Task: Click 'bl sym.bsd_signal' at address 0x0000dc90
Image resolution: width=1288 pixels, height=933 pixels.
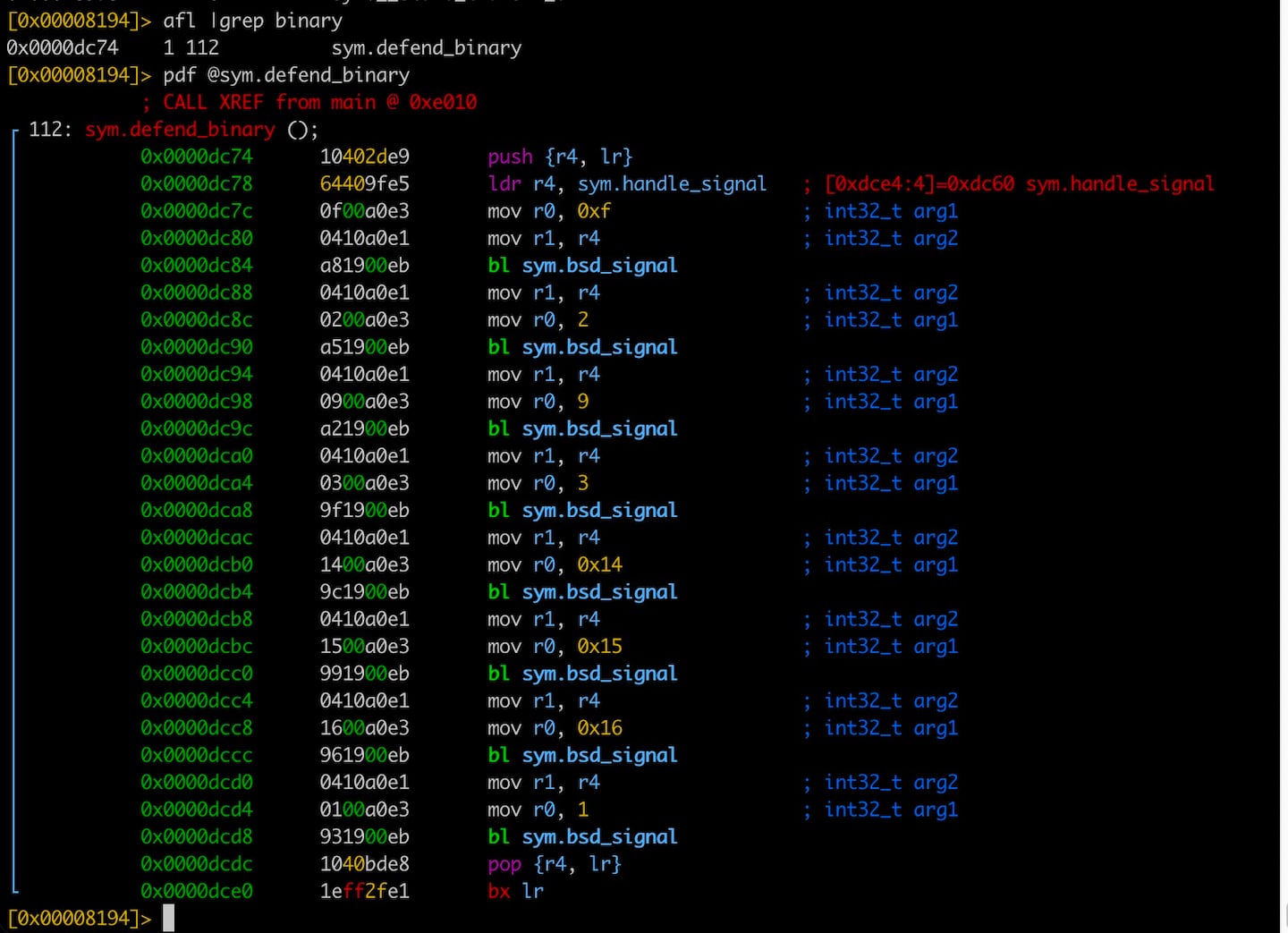Action: (x=582, y=347)
